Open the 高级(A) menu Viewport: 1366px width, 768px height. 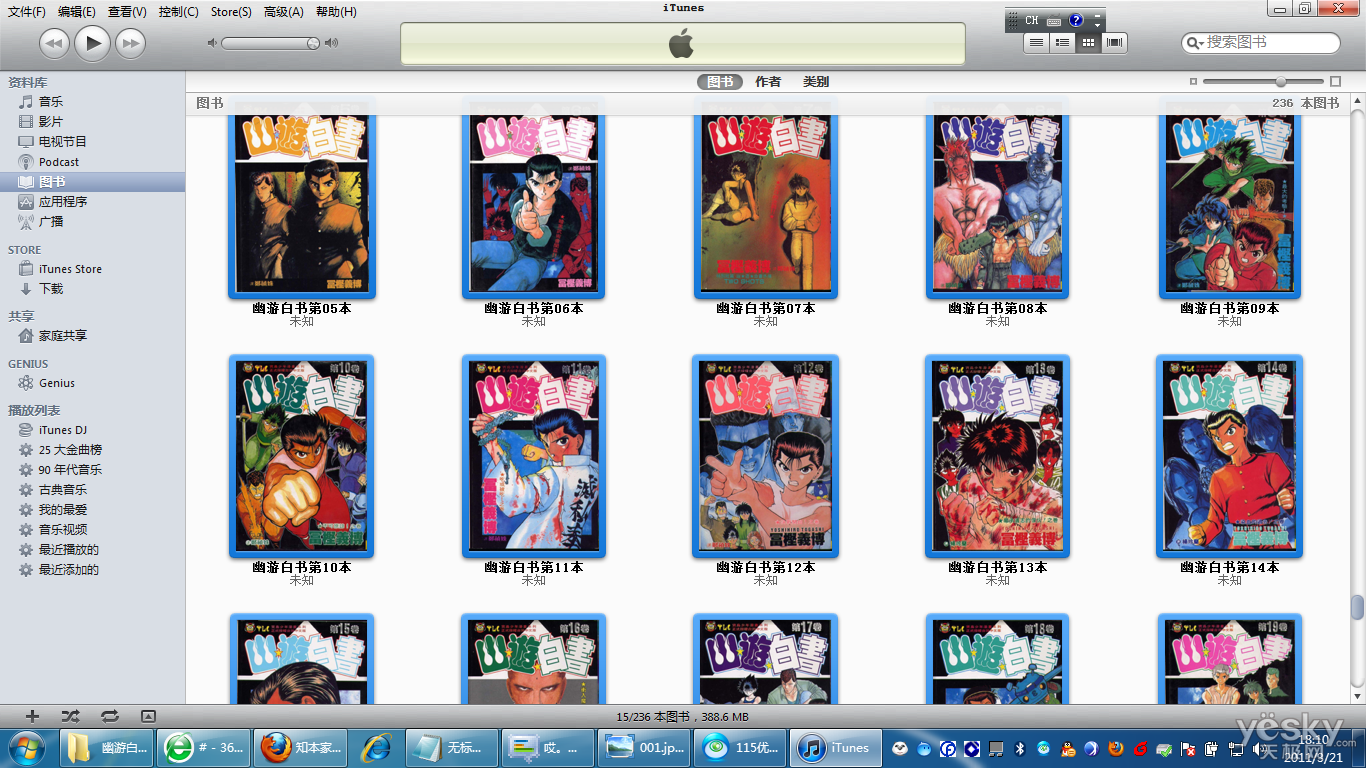(284, 12)
